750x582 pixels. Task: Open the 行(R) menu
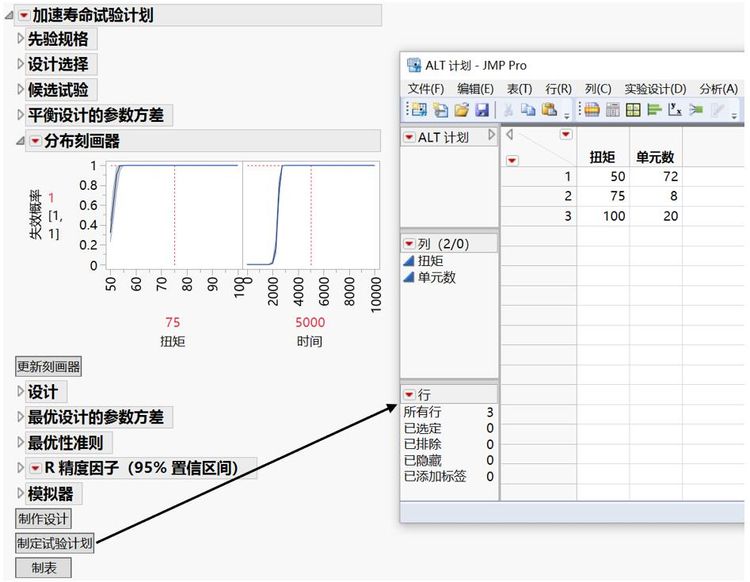tap(559, 89)
